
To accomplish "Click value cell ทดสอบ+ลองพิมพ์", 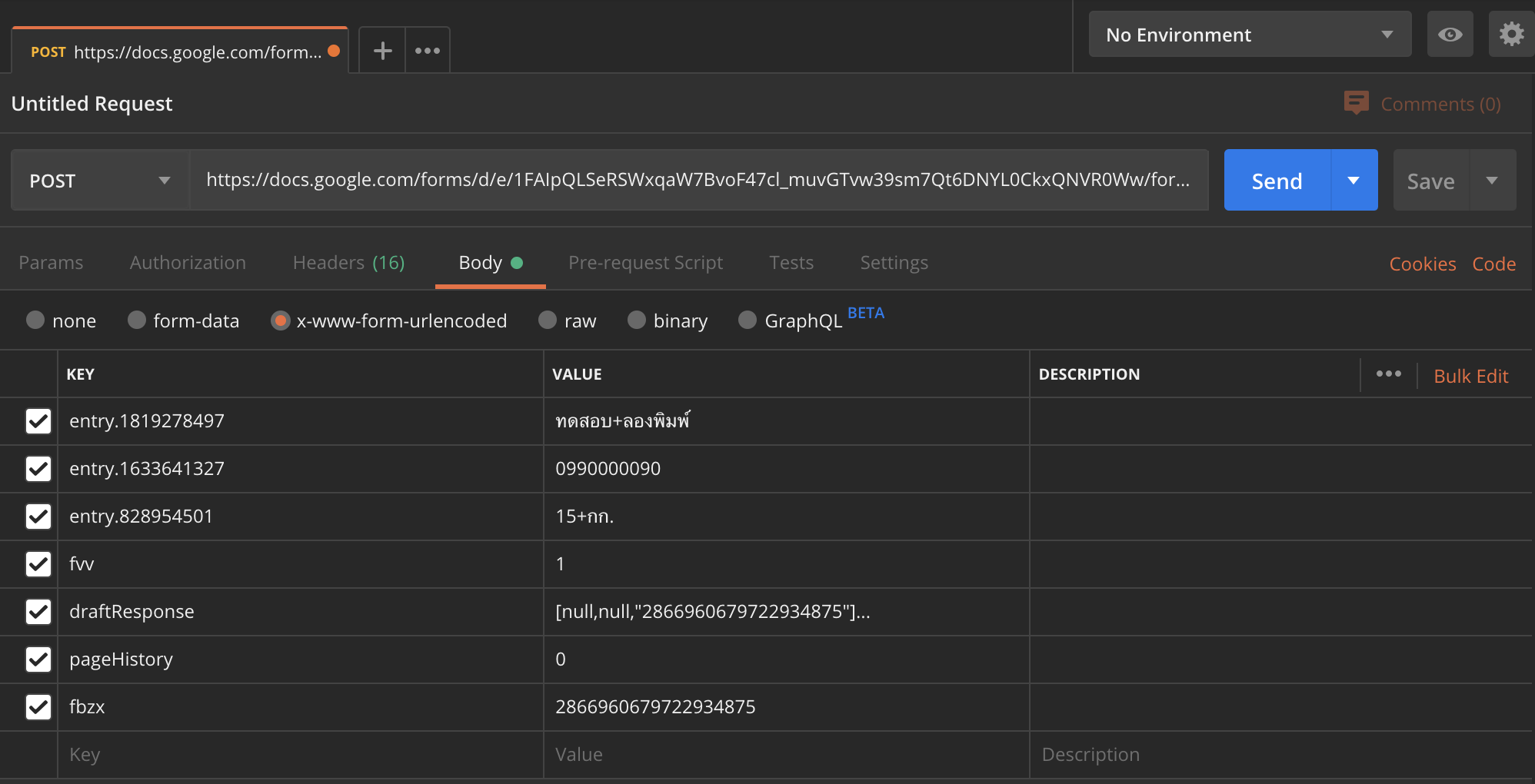I will [x=786, y=421].
